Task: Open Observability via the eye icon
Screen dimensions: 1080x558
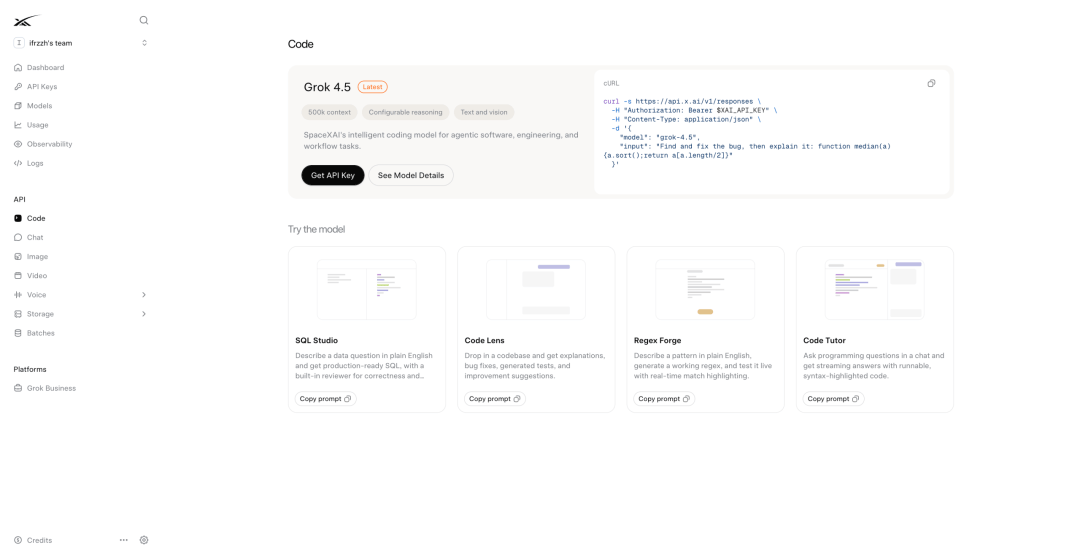Action: pyautogui.click(x=18, y=144)
